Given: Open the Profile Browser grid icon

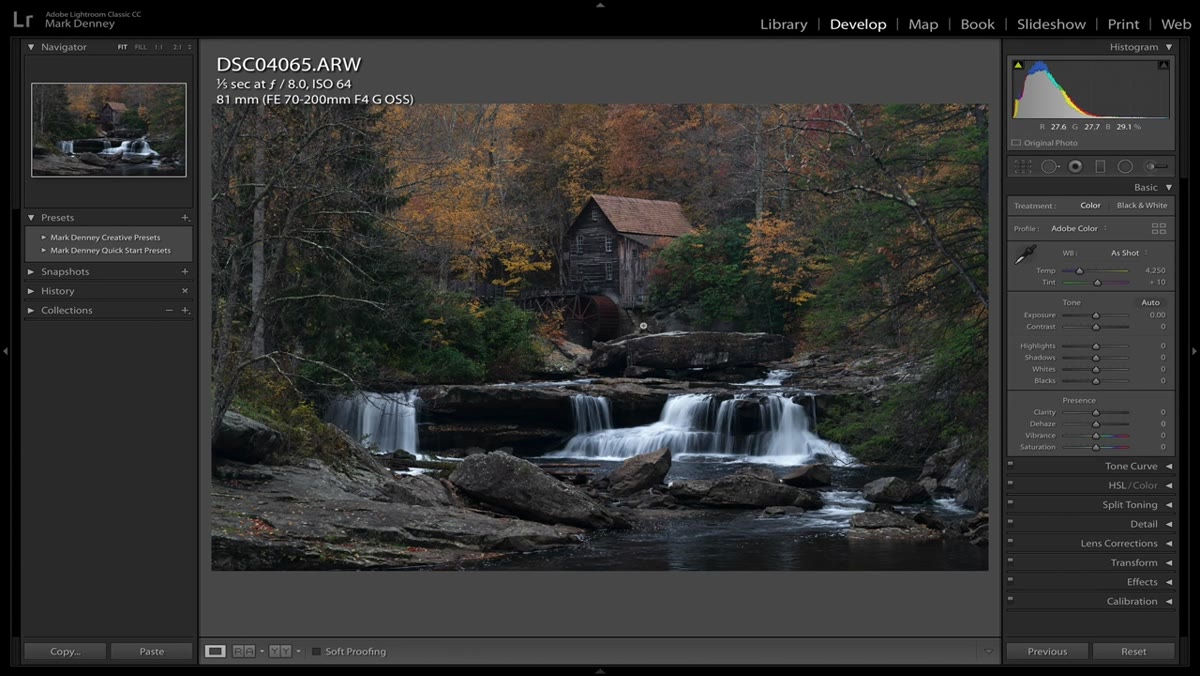Looking at the screenshot, I should point(1159,229).
